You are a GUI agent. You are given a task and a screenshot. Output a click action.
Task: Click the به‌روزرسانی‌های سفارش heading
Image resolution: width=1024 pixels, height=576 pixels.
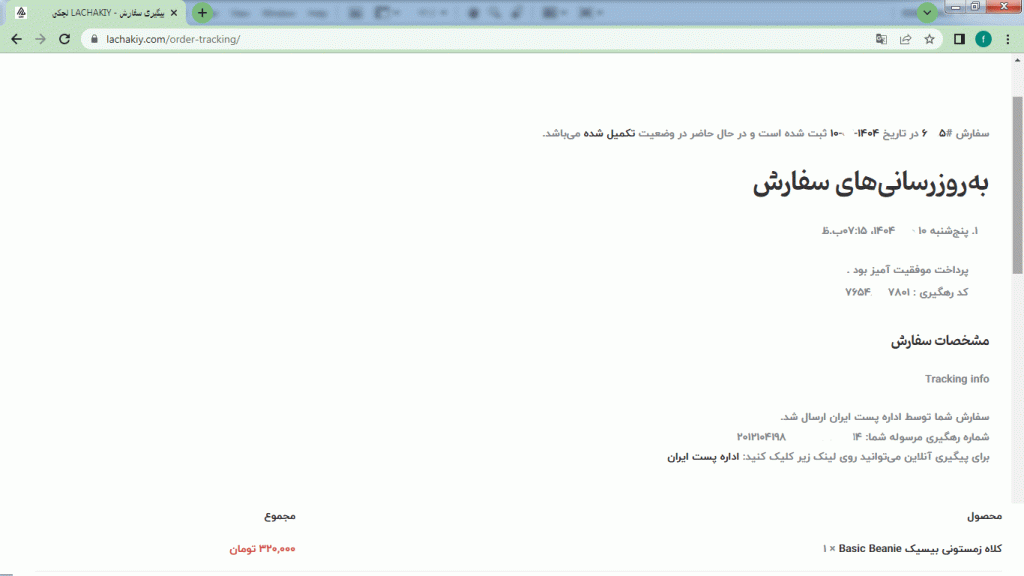[870, 183]
